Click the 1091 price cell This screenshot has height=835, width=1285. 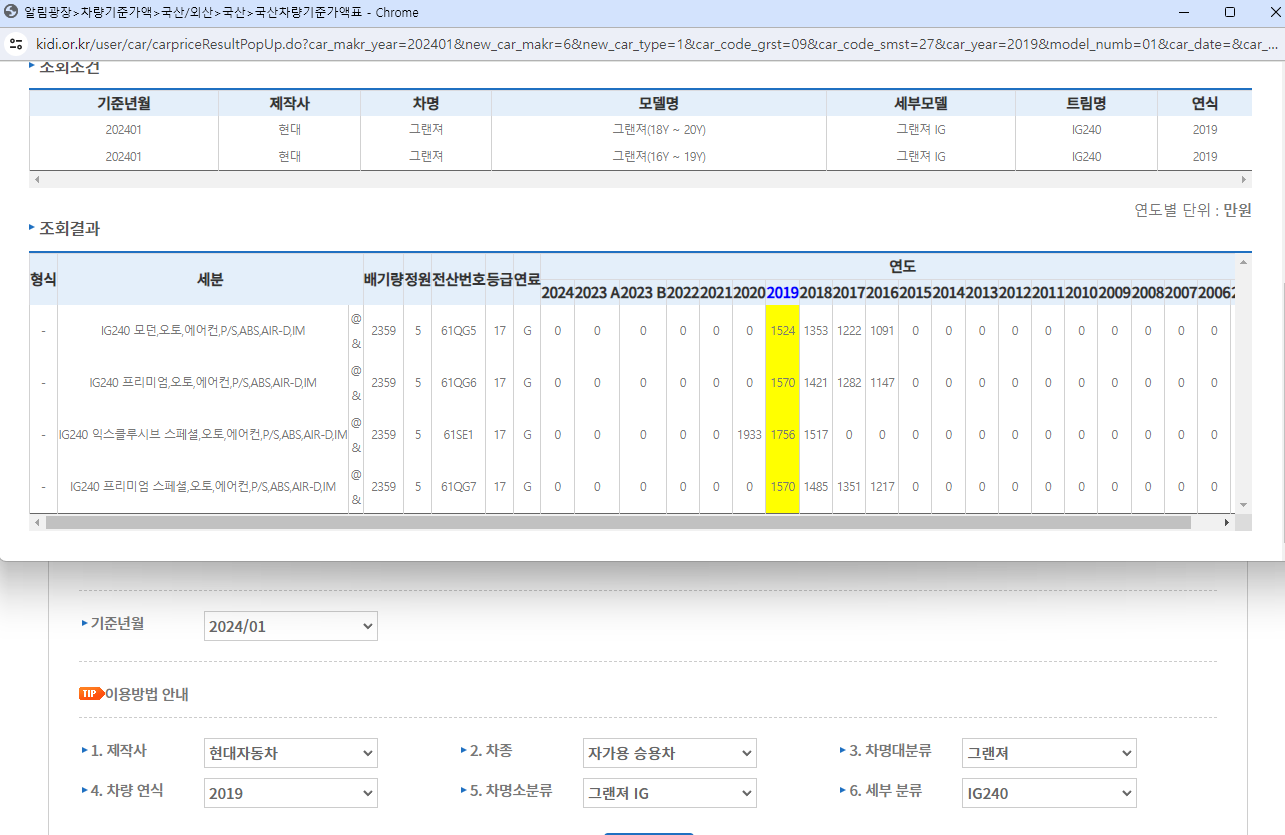[x=882, y=330]
